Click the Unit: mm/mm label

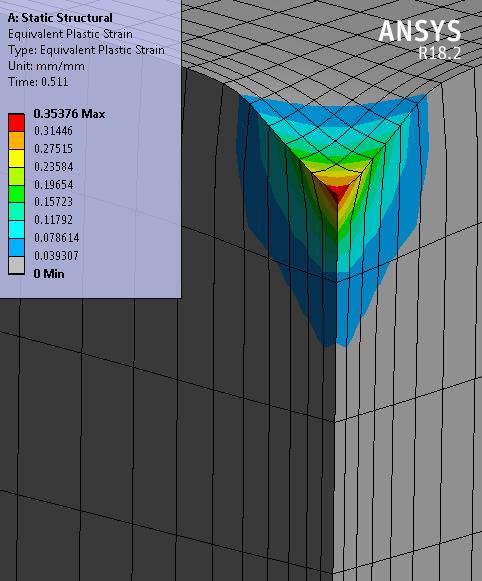point(46,66)
